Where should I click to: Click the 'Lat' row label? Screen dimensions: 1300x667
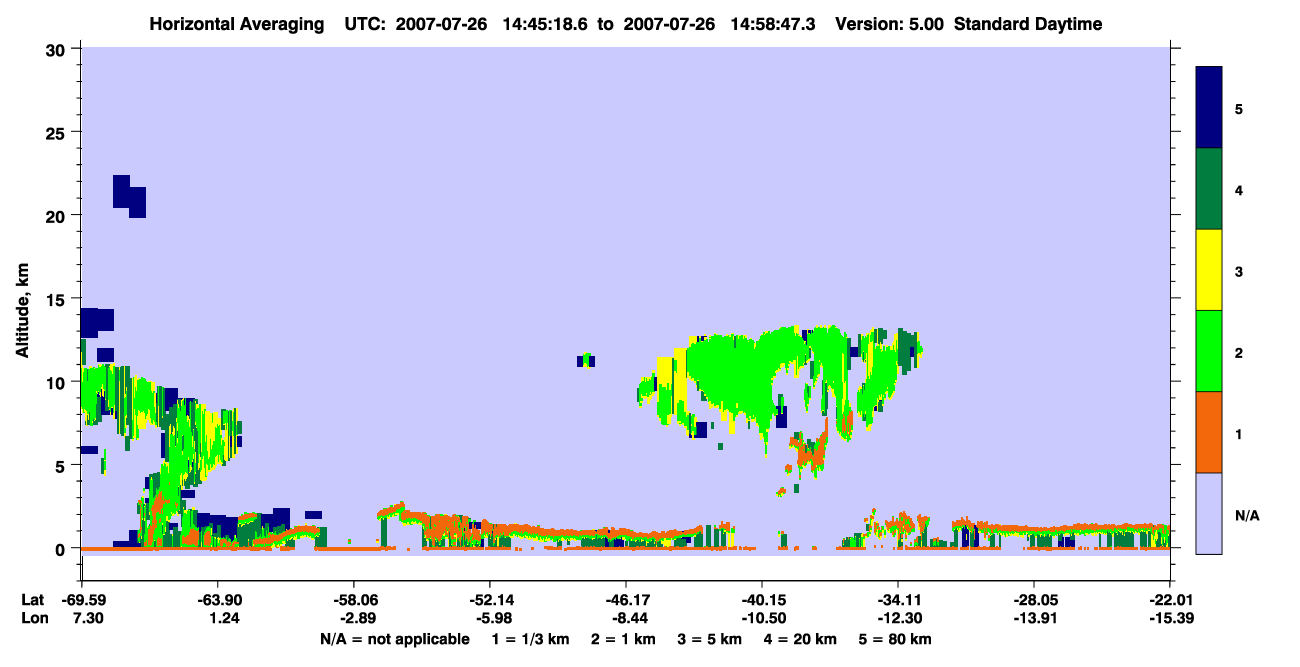coord(32,600)
